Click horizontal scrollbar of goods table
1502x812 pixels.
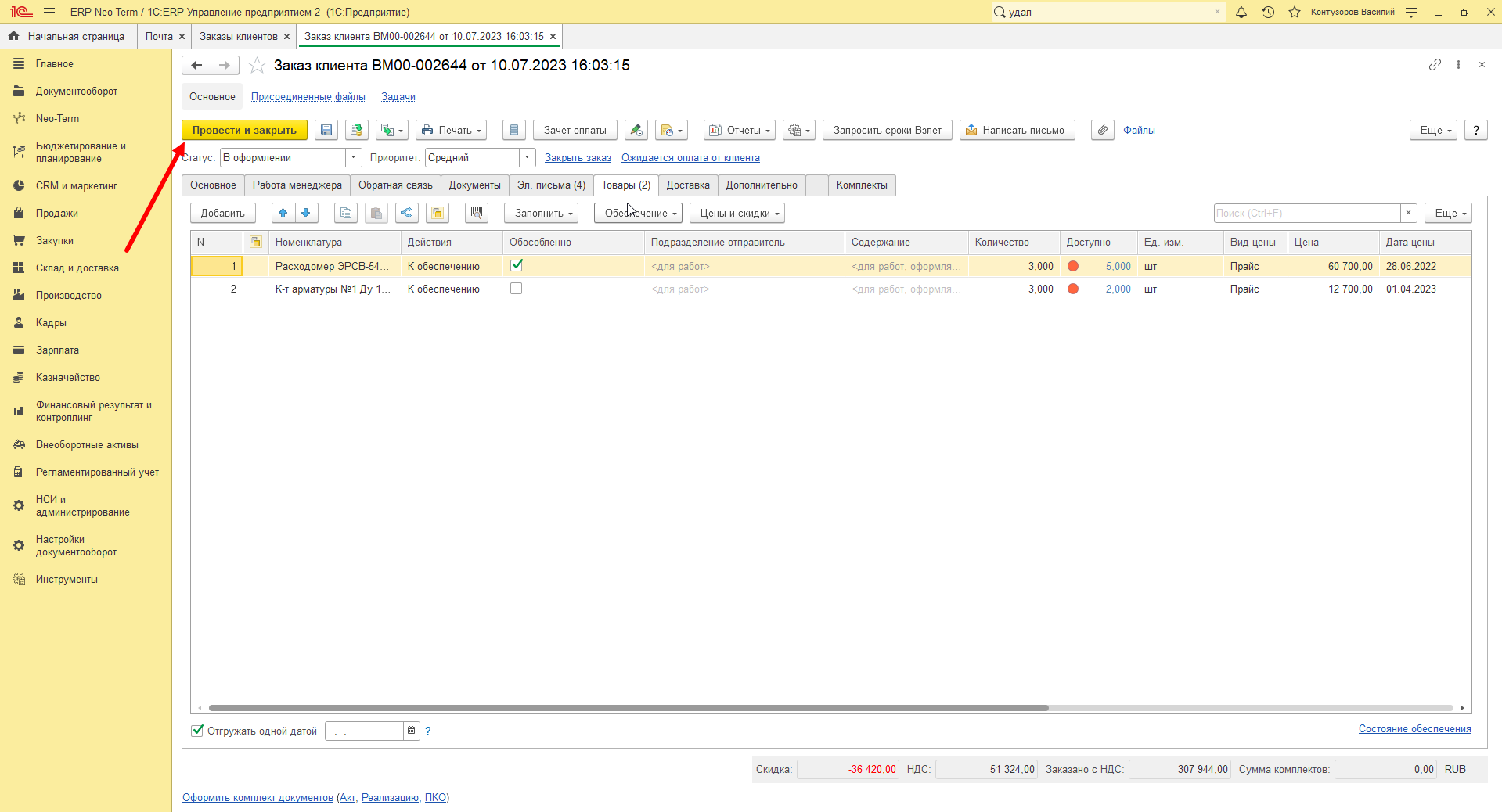pos(629,708)
